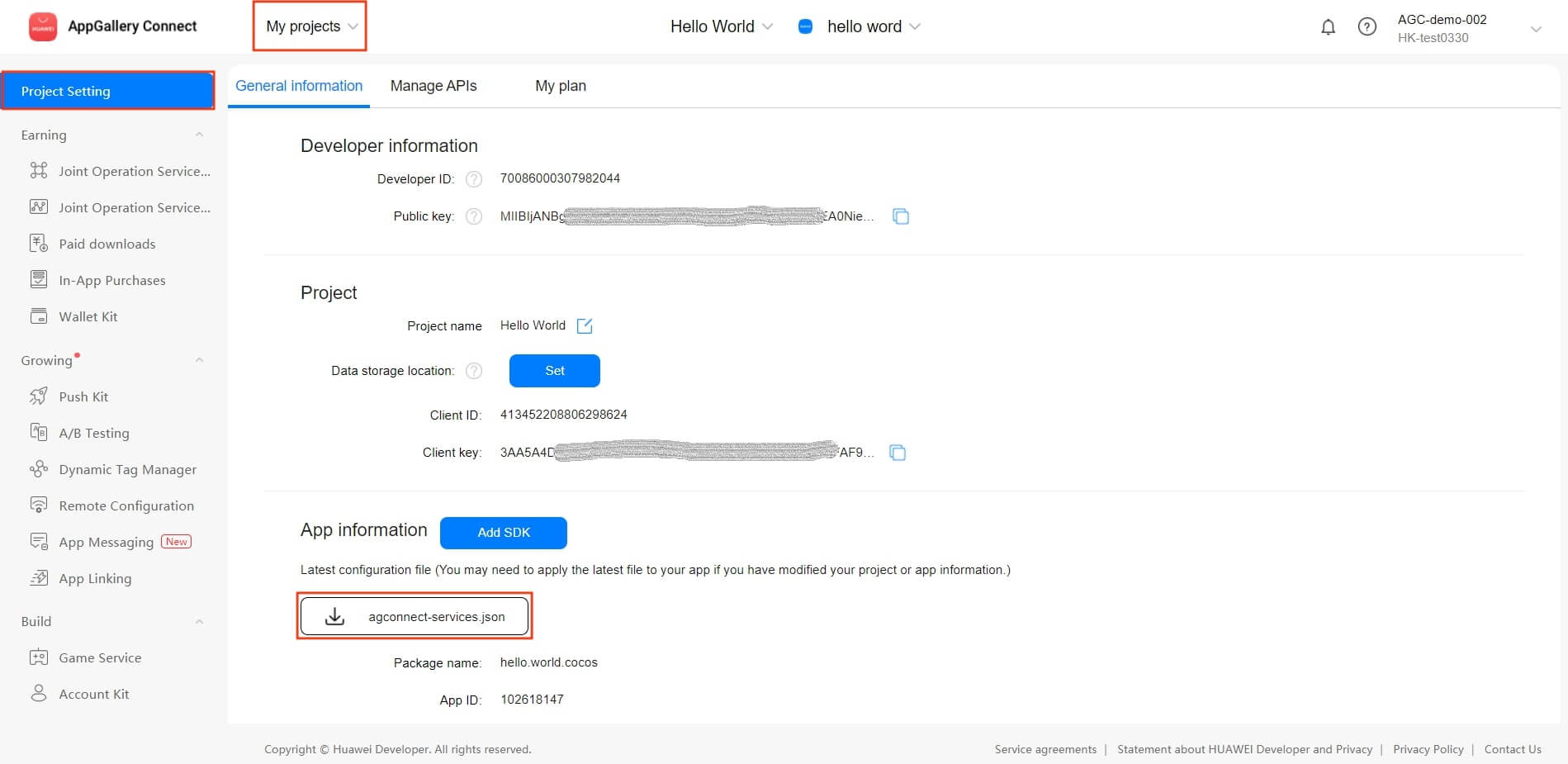This screenshot has height=764, width=1568.
Task: Click the Data storage location help icon
Action: point(474,371)
